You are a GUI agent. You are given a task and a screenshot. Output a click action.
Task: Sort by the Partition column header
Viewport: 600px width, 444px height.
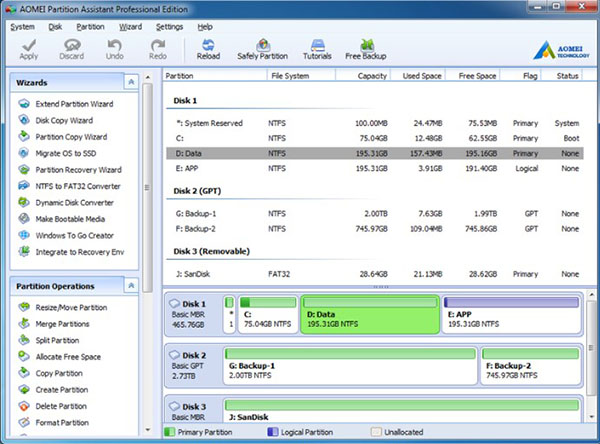[x=215, y=76]
